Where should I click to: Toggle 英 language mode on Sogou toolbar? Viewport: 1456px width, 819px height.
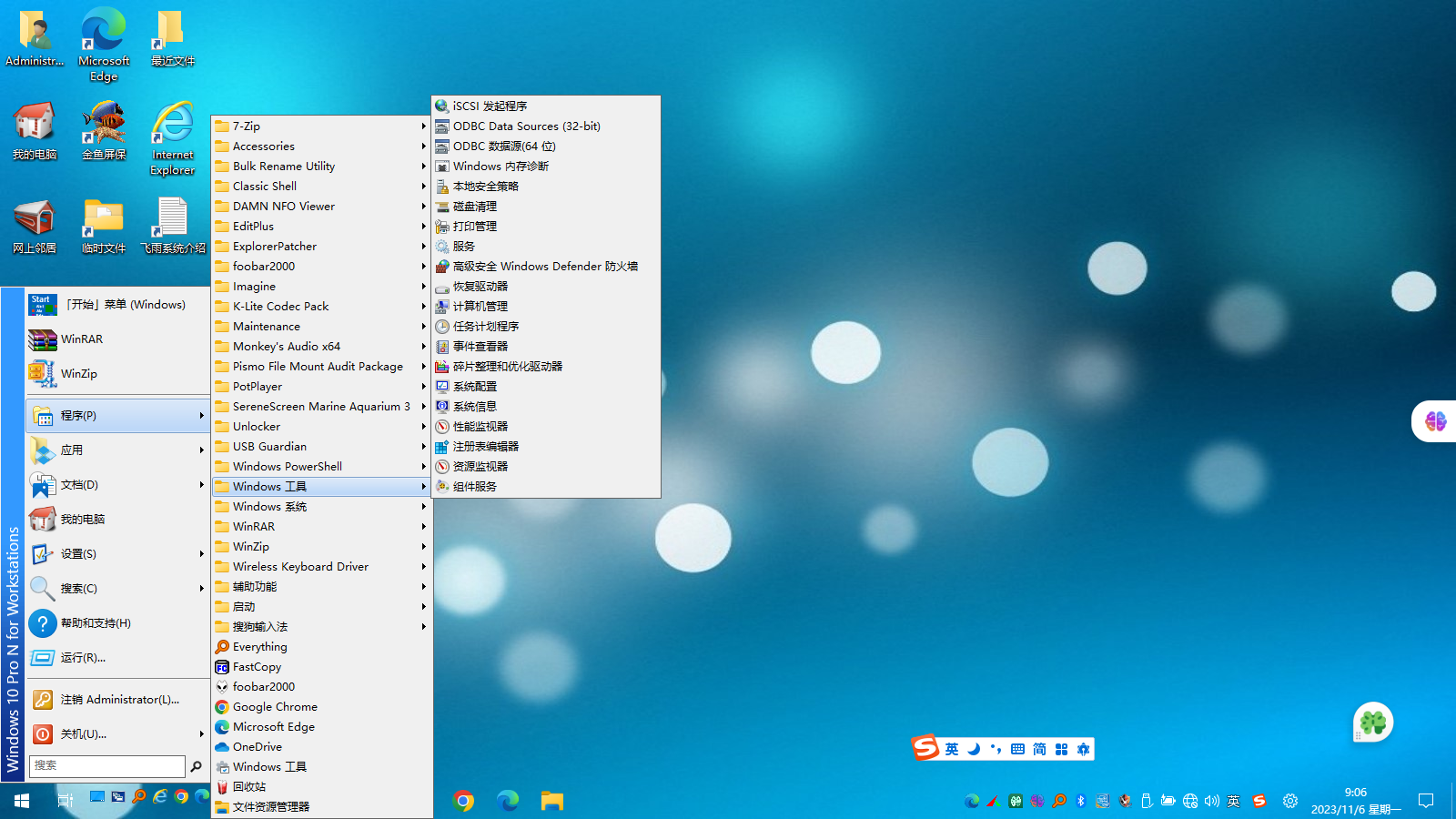[952, 749]
